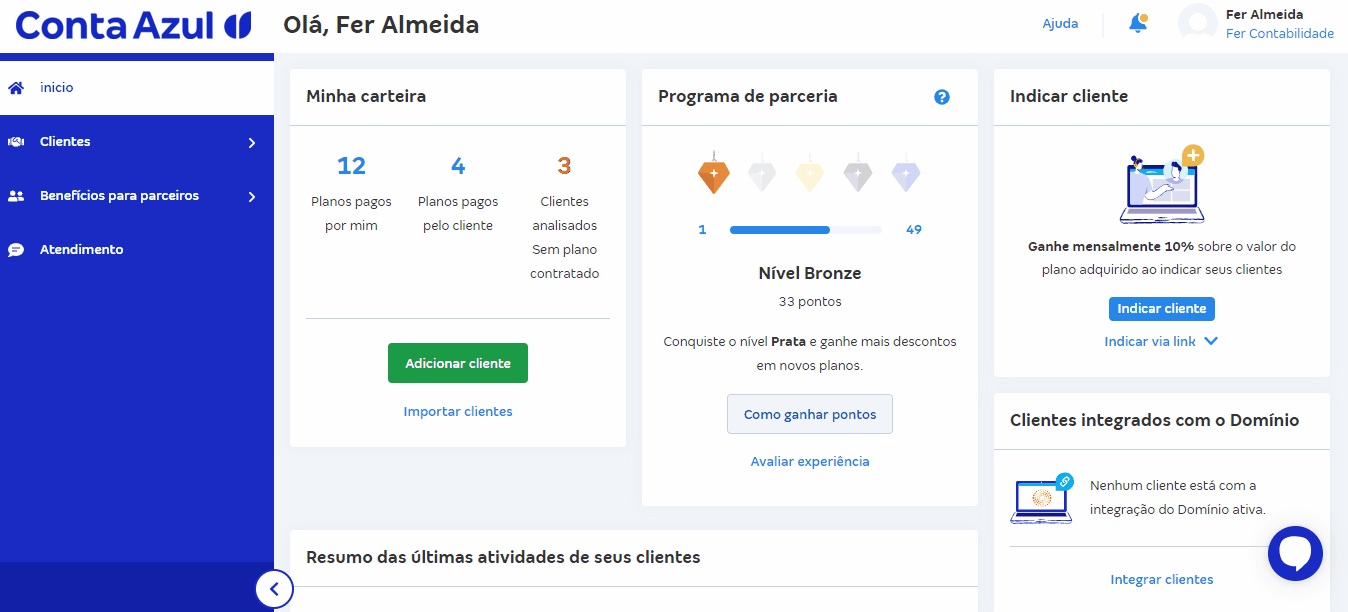Select the orange Bronze level gem
Screen dimensions: 1348x612
714,174
